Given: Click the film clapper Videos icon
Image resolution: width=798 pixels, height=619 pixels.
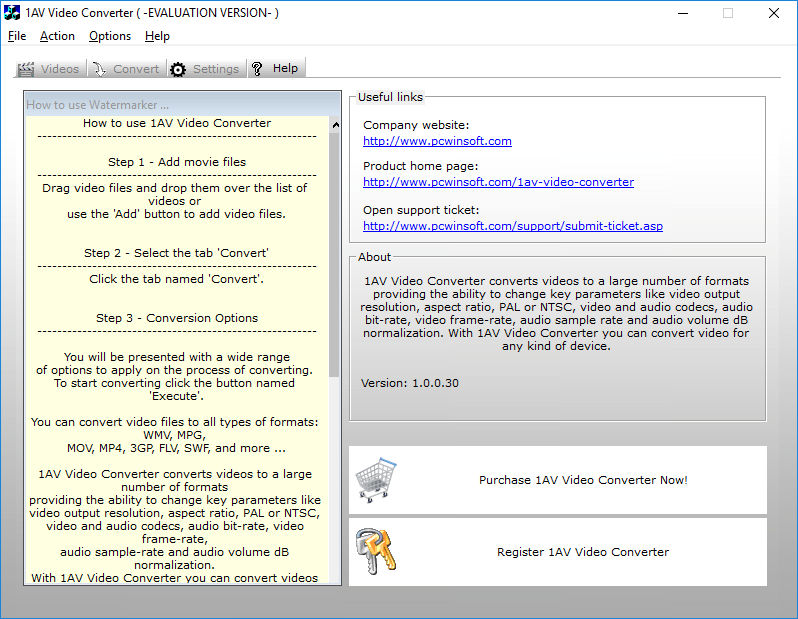Looking at the screenshot, I should tap(25, 69).
